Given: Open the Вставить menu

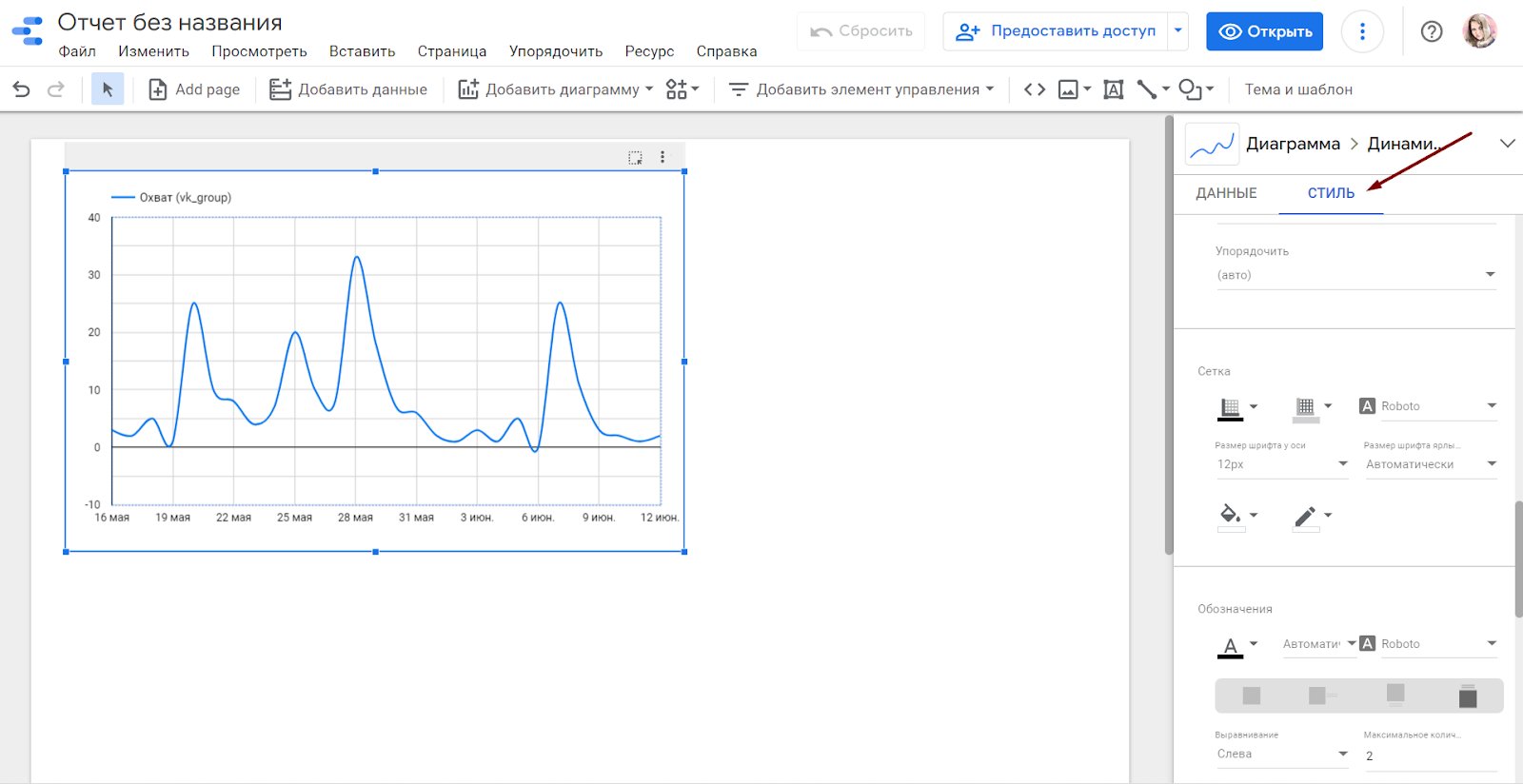Looking at the screenshot, I should coord(362,51).
